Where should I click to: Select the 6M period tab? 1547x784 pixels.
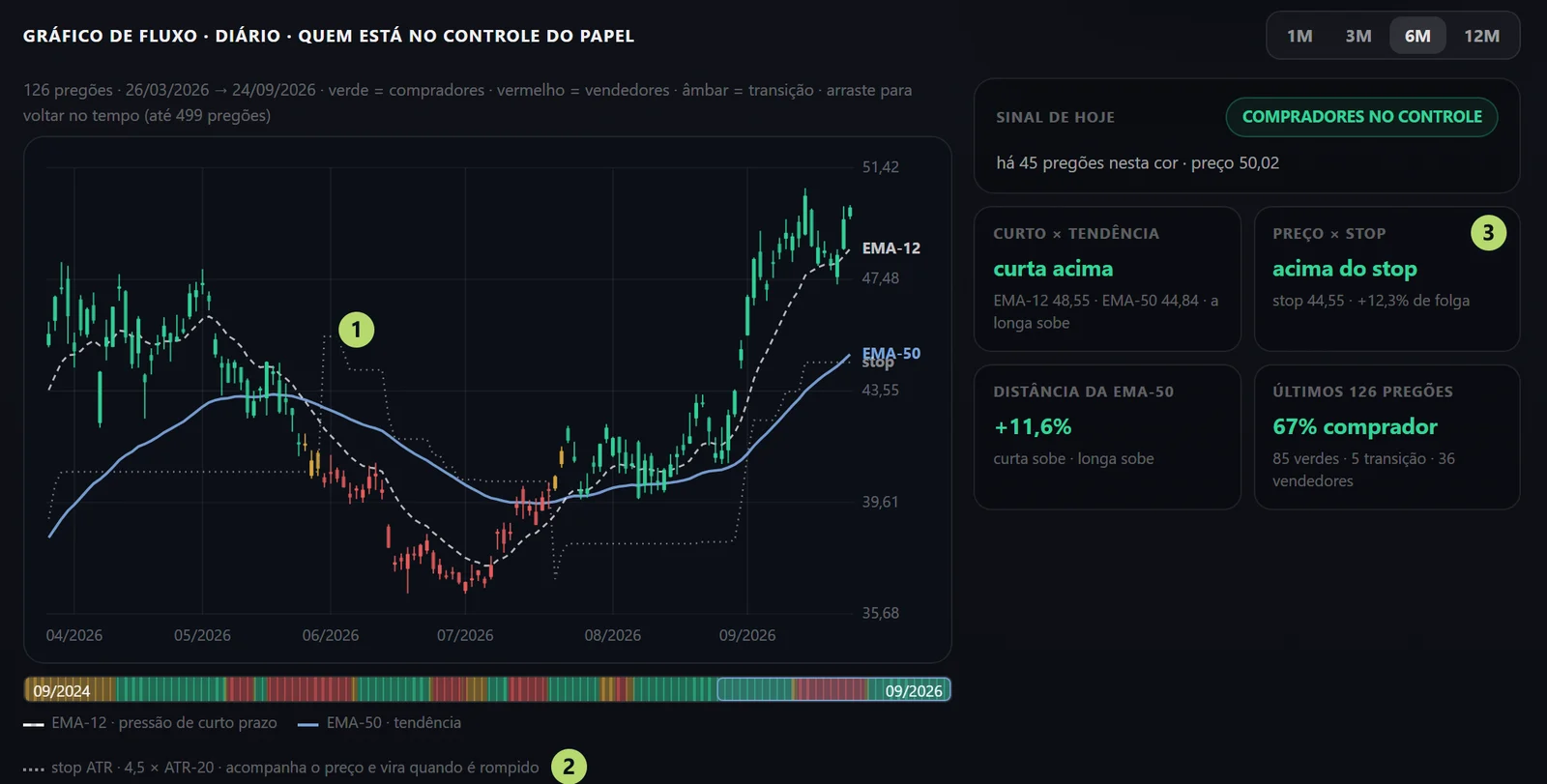point(1417,36)
